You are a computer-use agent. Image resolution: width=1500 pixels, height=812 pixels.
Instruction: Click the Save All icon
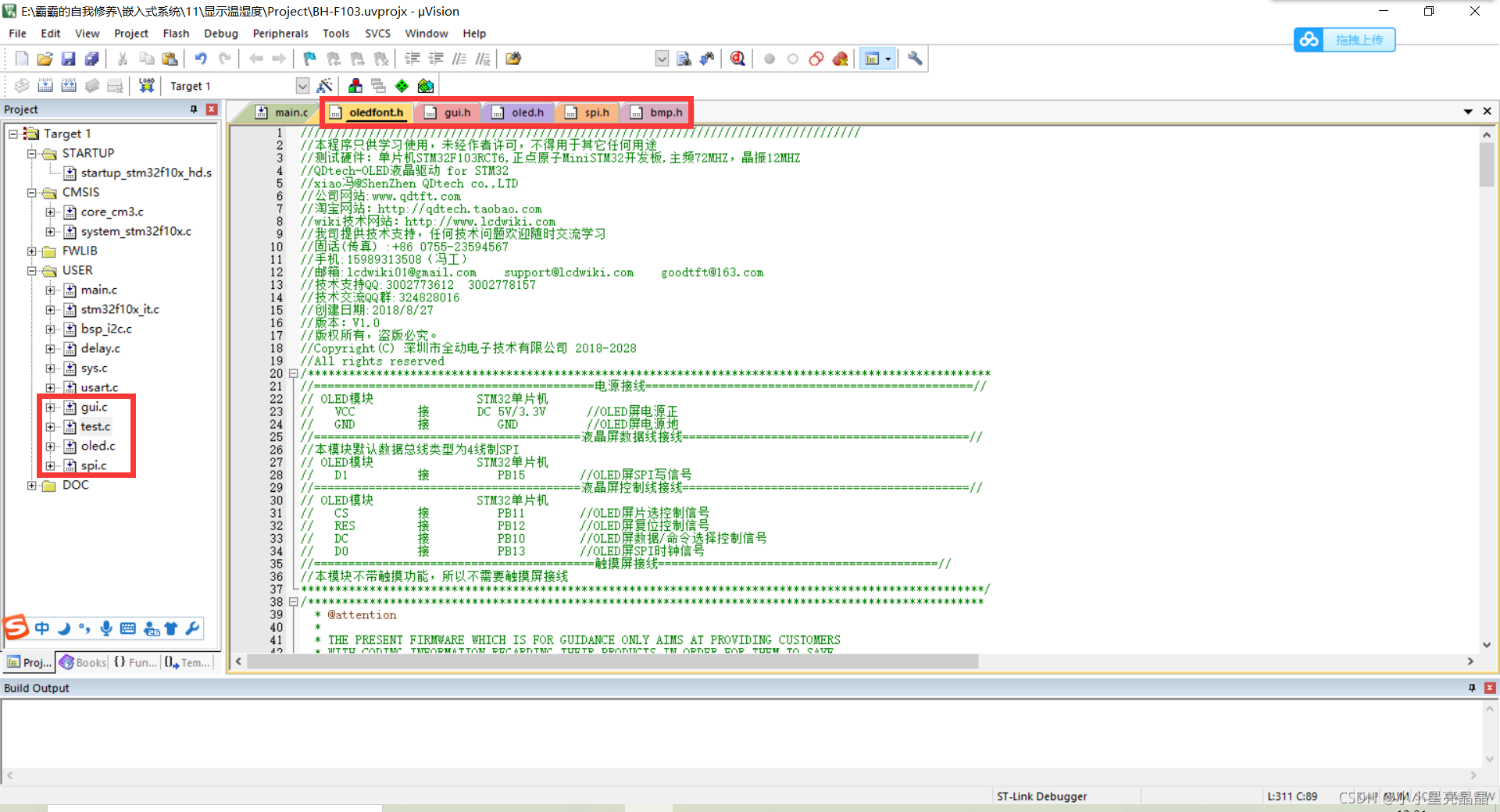point(91,59)
